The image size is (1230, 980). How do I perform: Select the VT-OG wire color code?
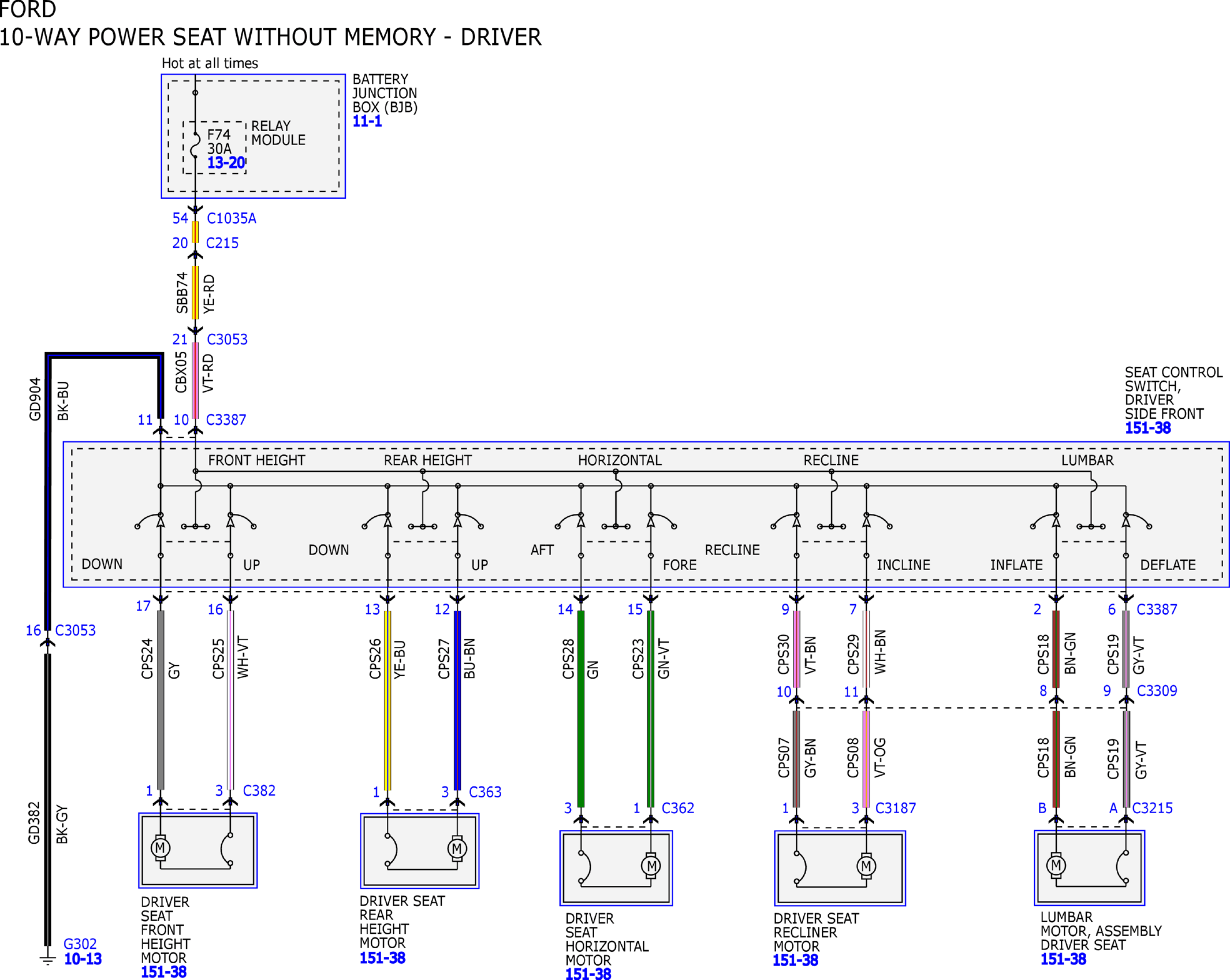tap(879, 758)
